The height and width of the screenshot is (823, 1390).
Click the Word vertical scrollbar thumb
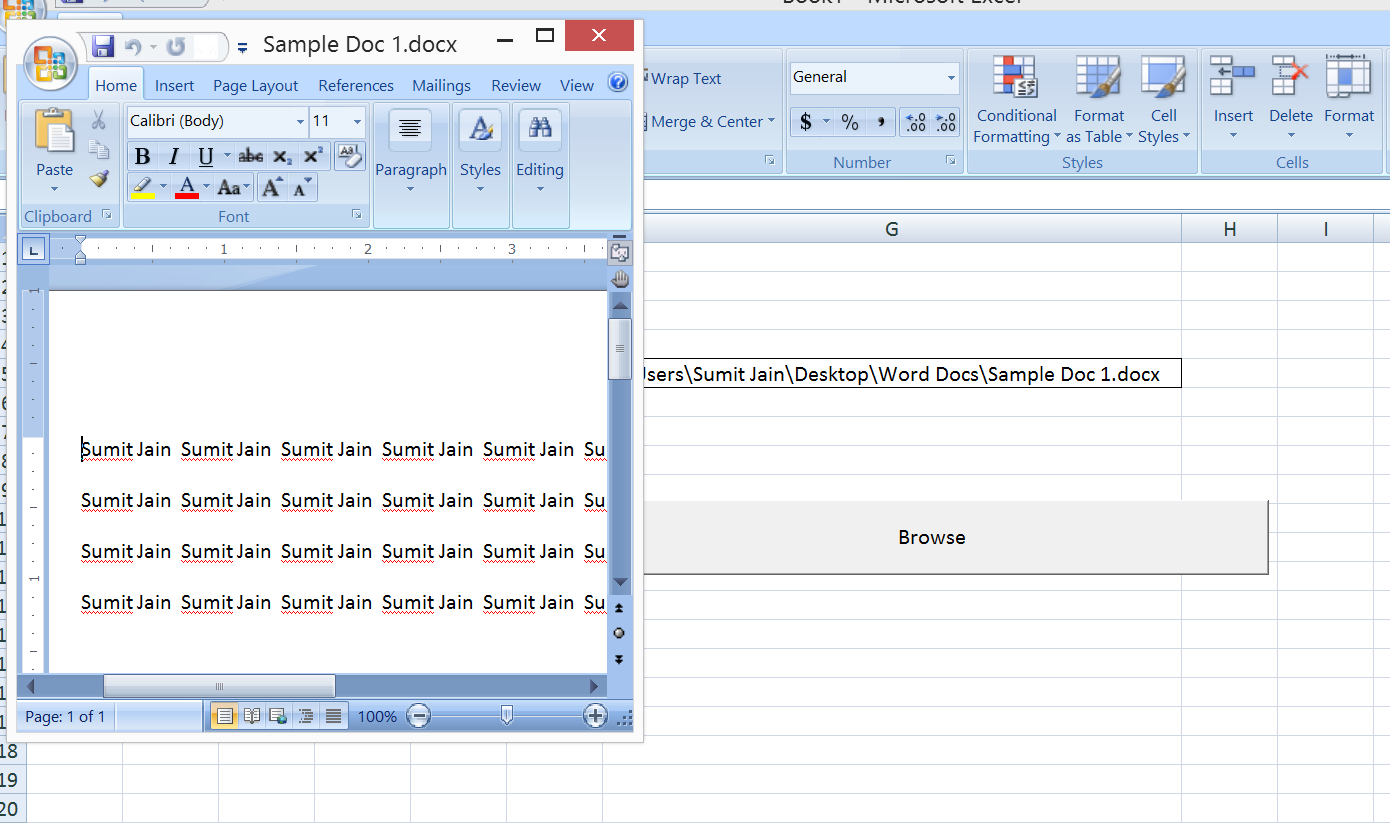(x=620, y=348)
